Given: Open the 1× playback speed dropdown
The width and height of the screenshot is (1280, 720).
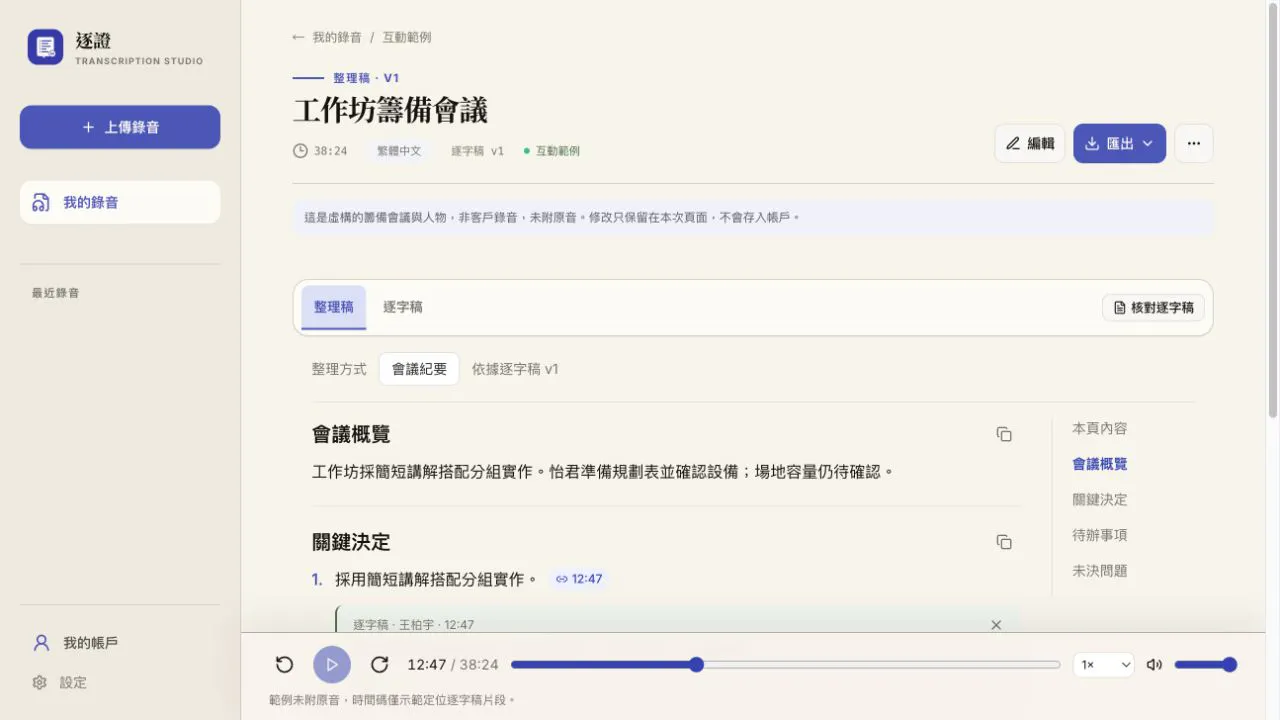Looking at the screenshot, I should (x=1103, y=665).
